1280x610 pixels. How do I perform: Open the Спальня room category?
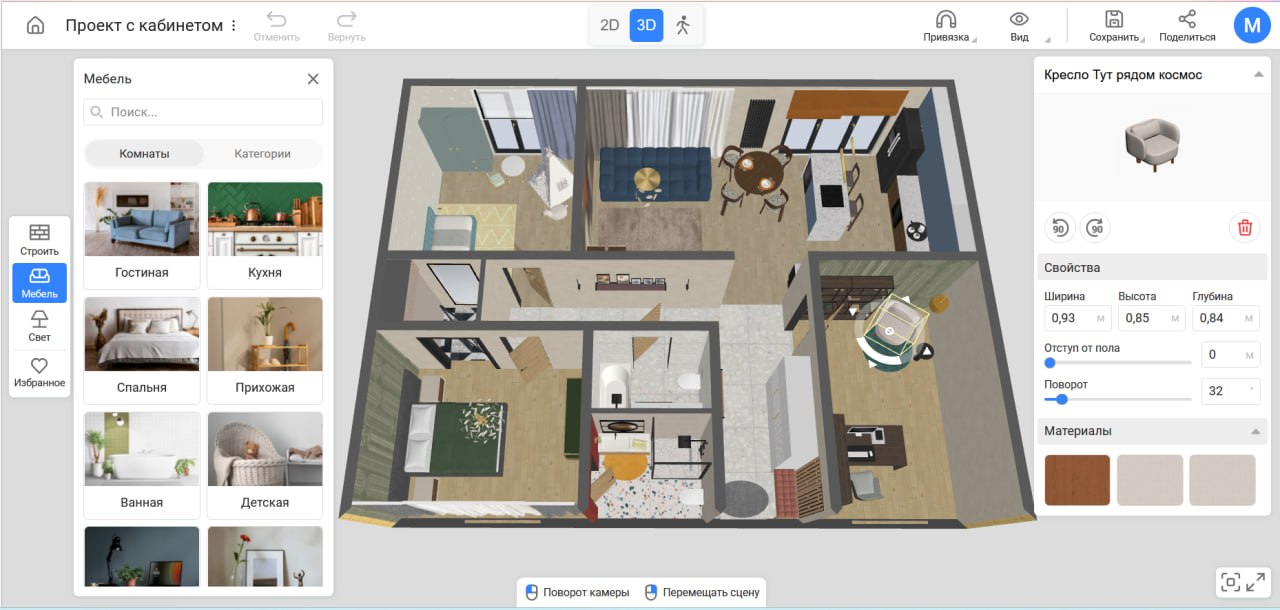pos(141,350)
